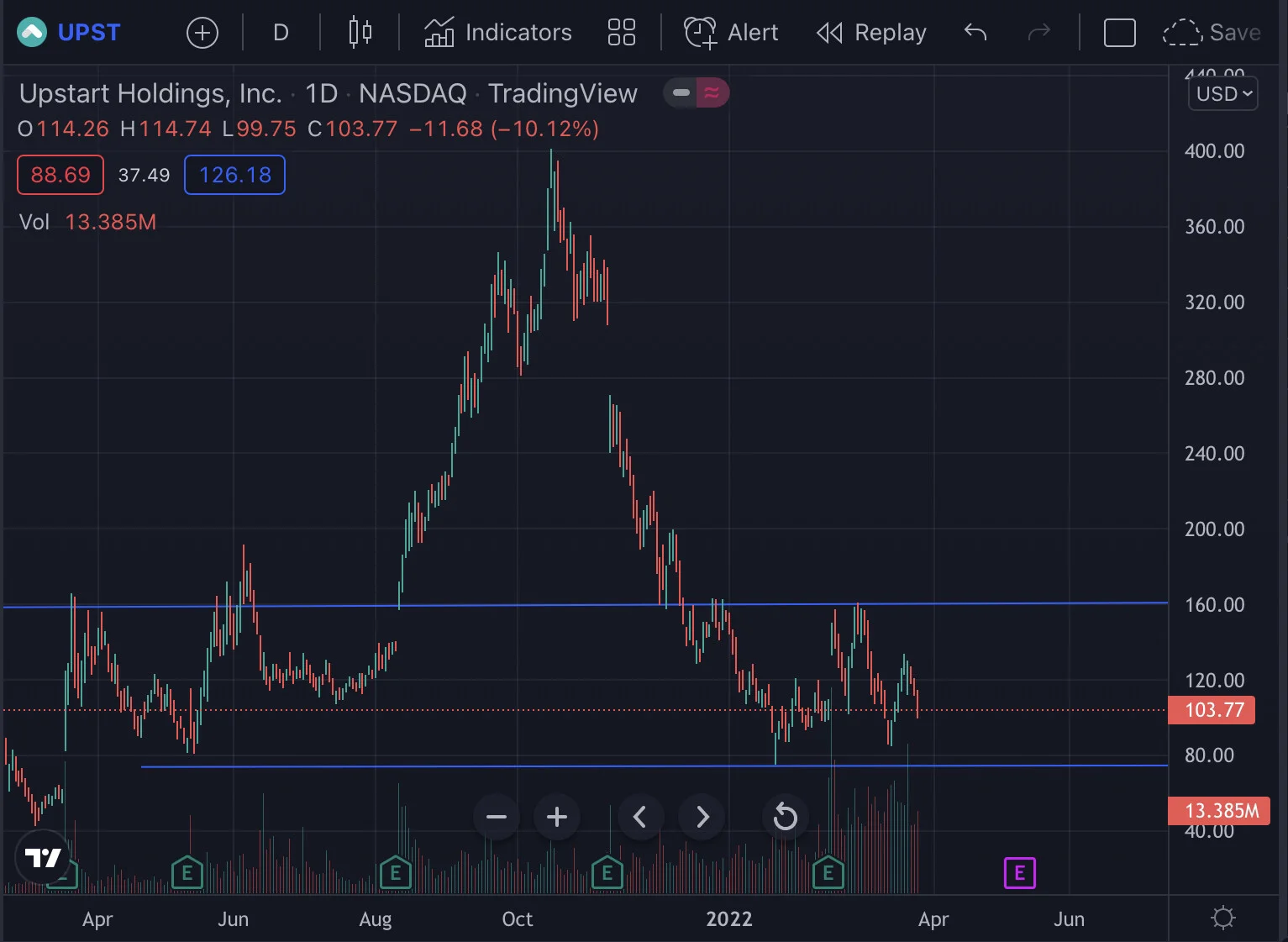
Task: Save the chart layout
Action: click(1212, 33)
